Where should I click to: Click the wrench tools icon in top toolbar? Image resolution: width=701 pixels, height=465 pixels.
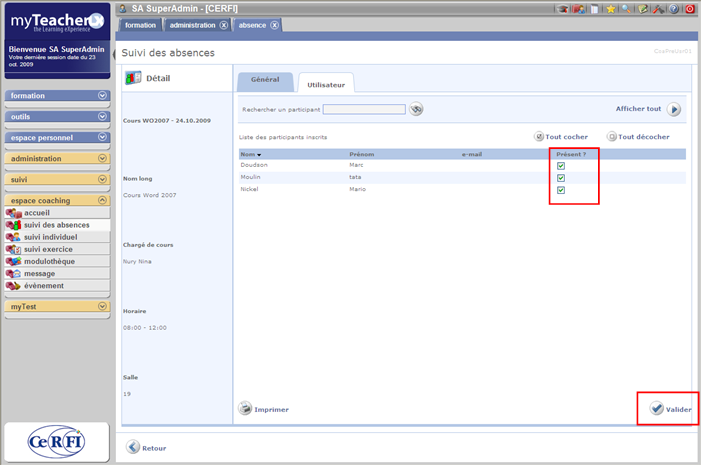[657, 8]
